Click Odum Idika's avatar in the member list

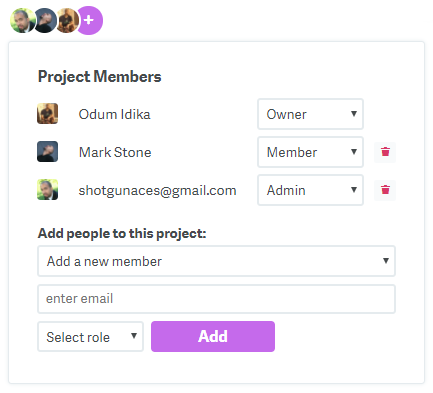tap(47, 114)
